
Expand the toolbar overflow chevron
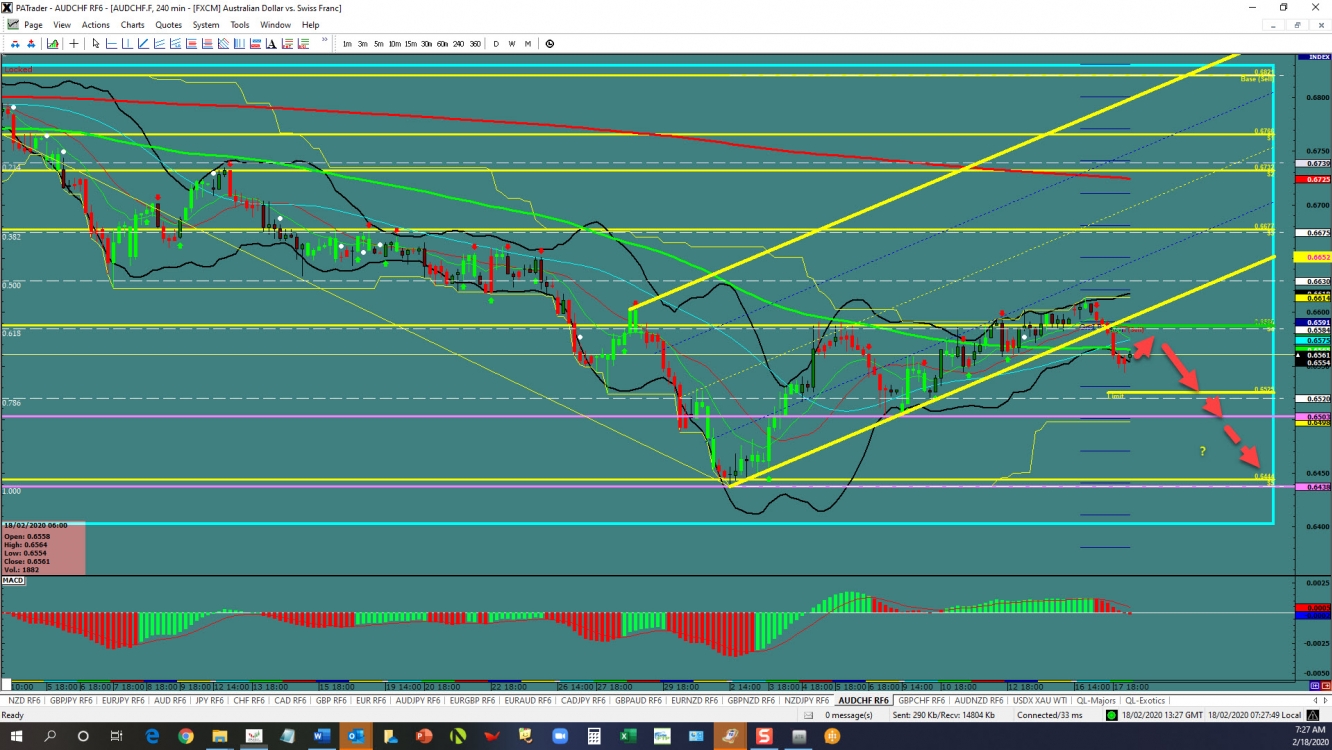[x=325, y=39]
